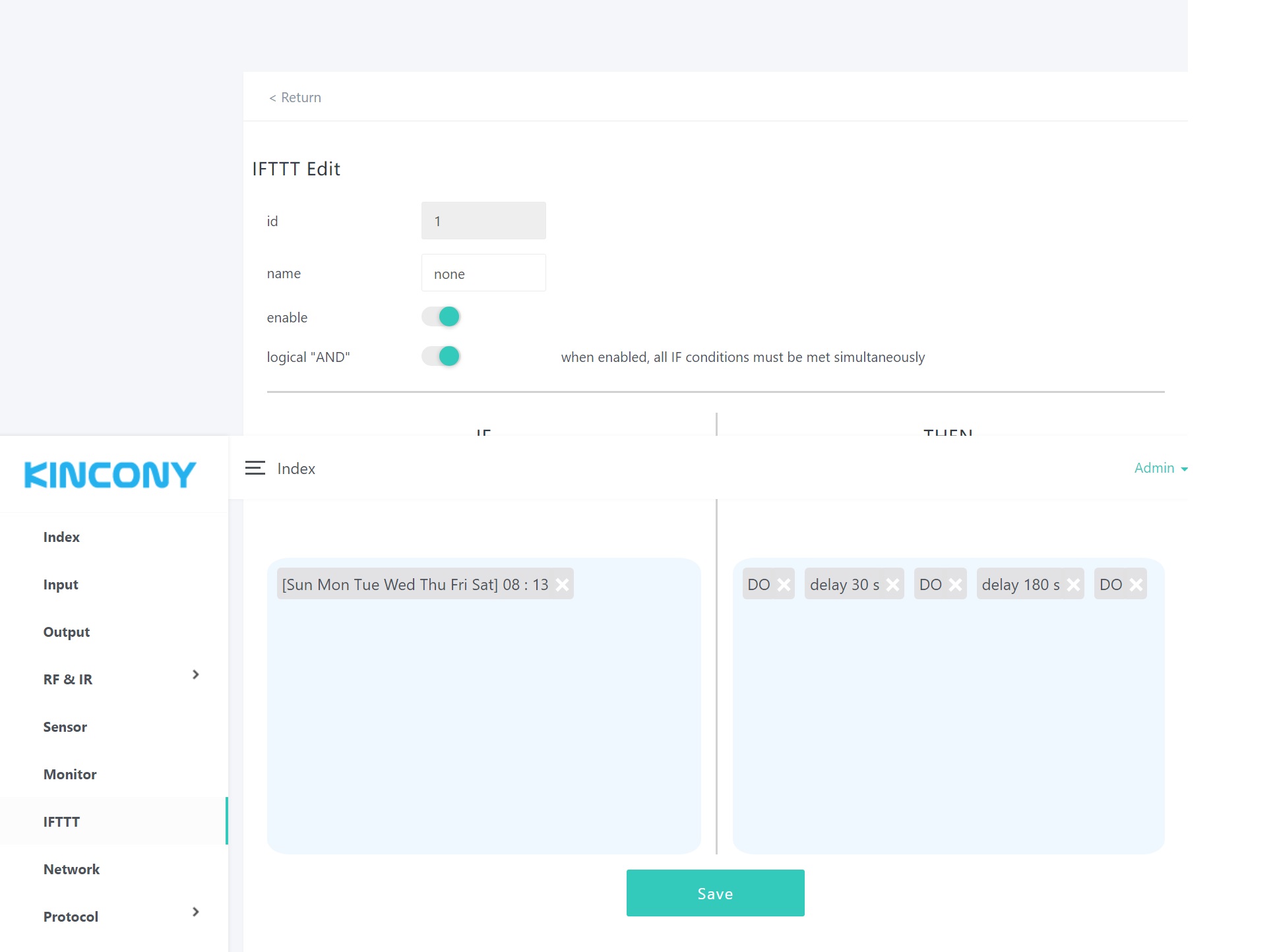Screen dimensions: 1275x952
Task: Click the name input field
Action: [483, 273]
